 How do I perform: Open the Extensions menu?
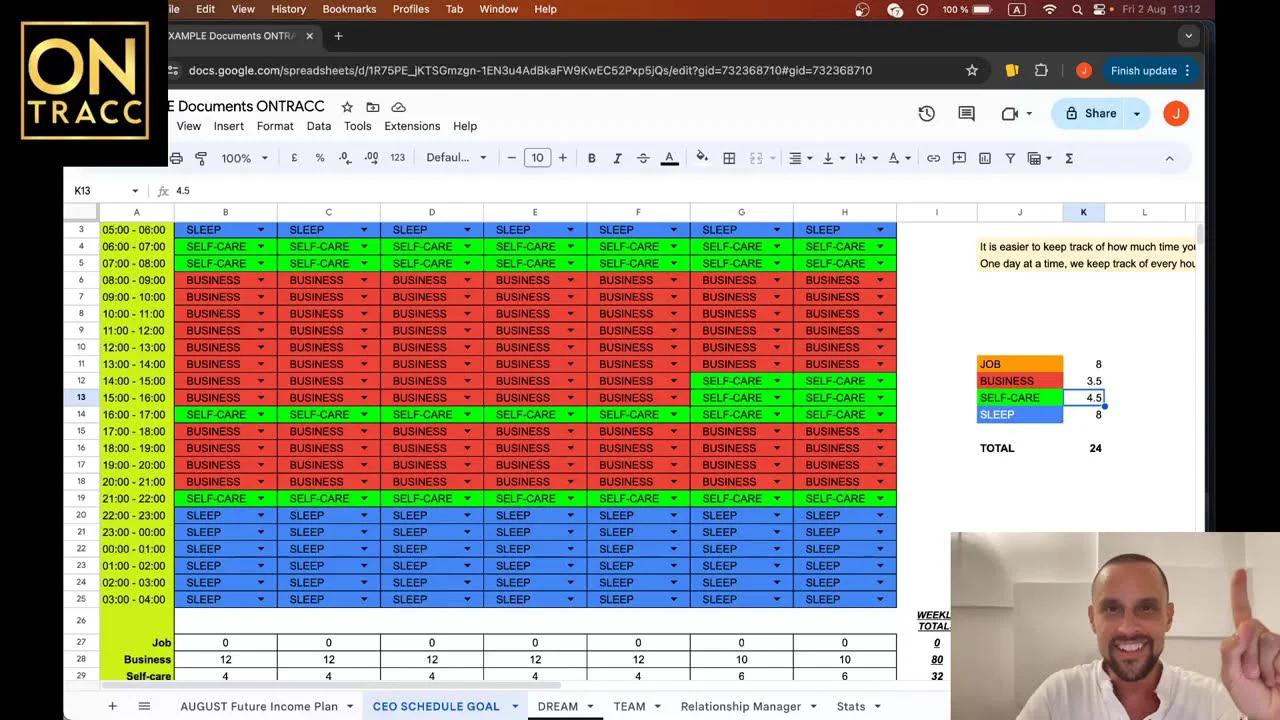(411, 126)
